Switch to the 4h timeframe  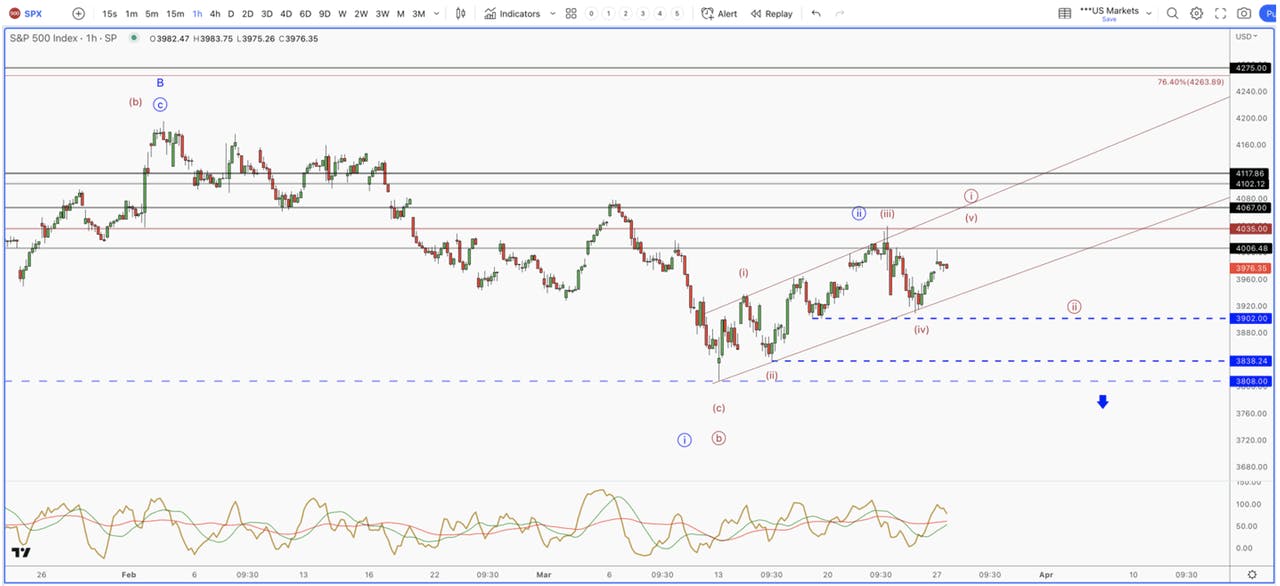pos(215,14)
